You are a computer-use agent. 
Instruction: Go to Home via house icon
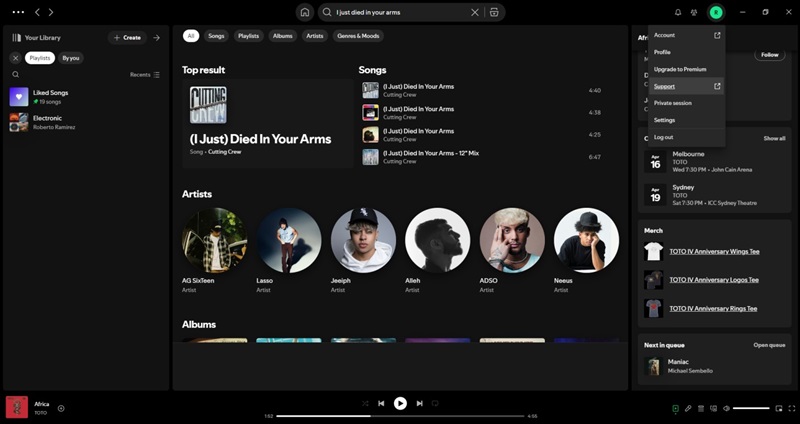click(305, 12)
